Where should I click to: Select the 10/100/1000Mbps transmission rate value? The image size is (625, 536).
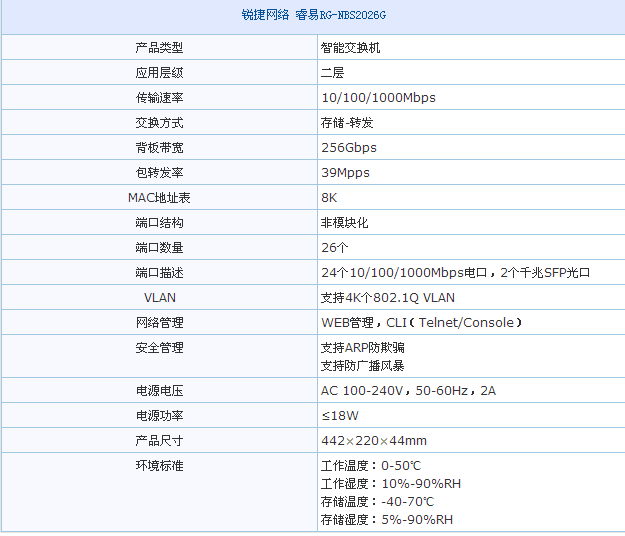(378, 98)
